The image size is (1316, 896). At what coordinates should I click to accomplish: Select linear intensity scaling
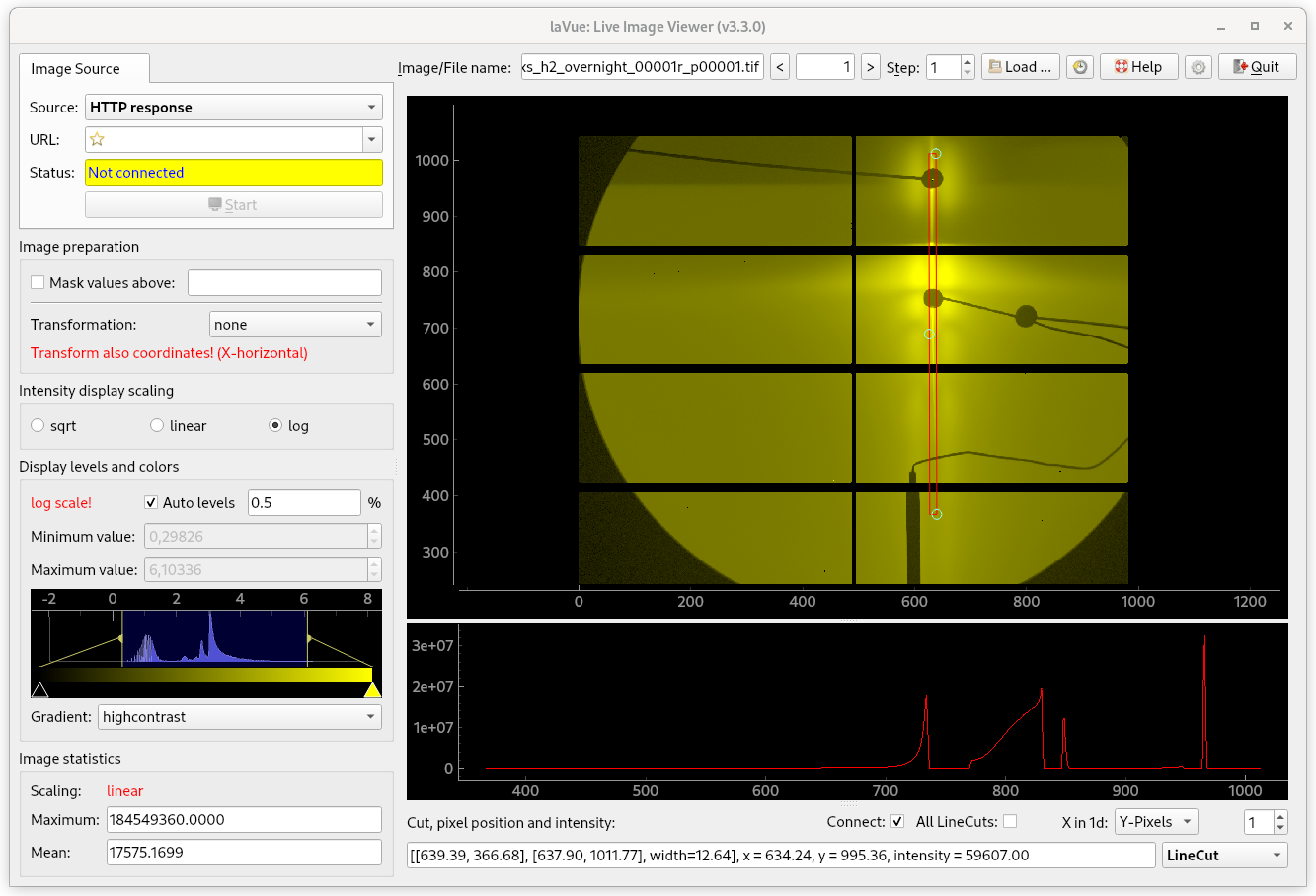[157, 426]
